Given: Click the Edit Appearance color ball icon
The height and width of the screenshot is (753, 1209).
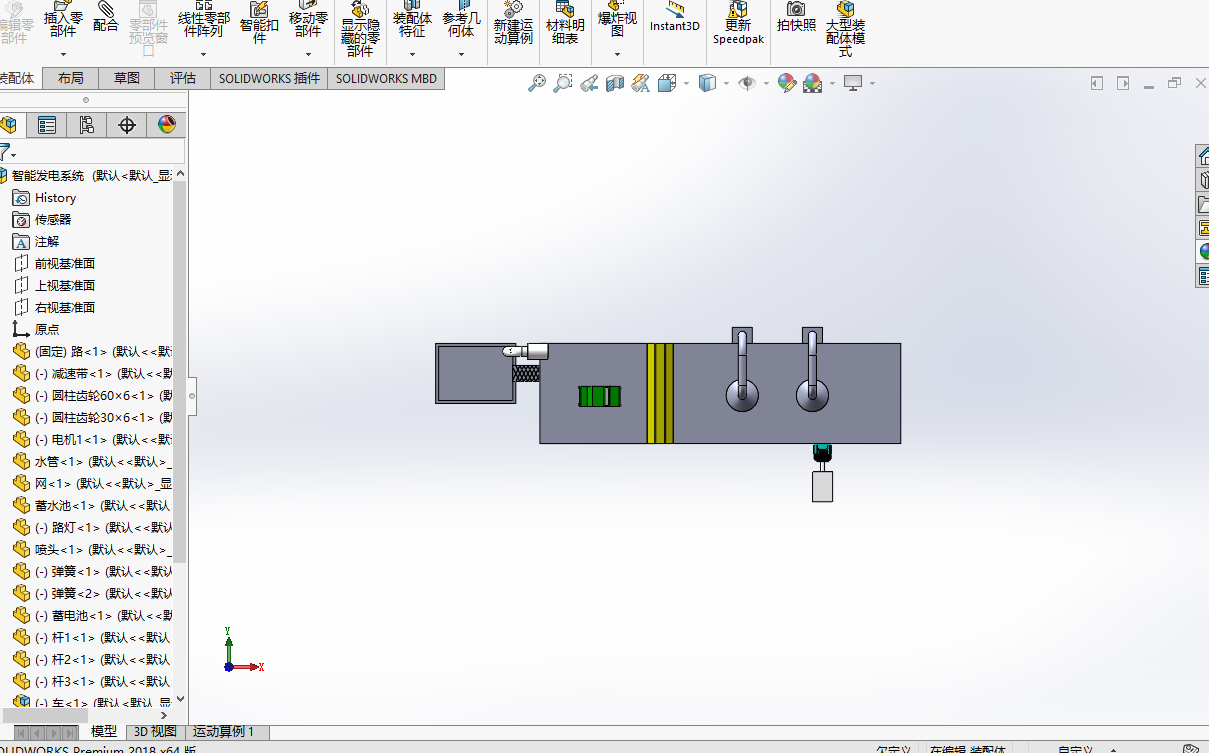Looking at the screenshot, I should pos(787,83).
